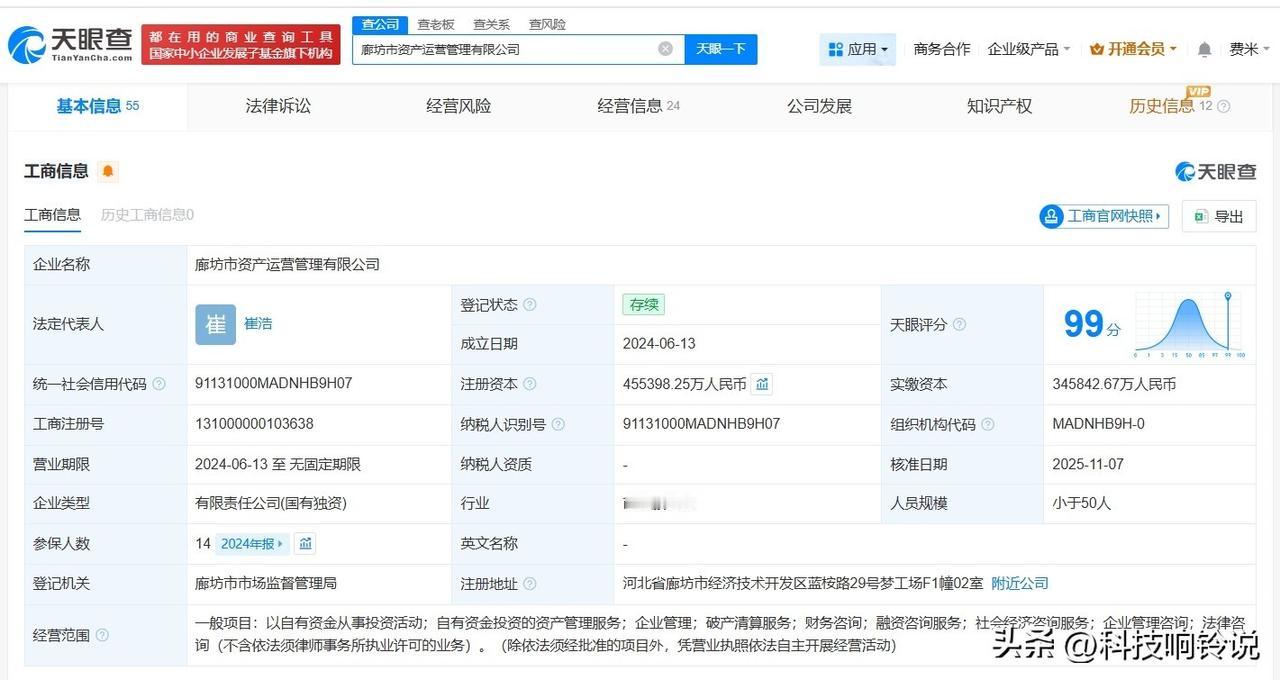
Task: Click the 应用 grid icon in header
Action: (836, 49)
